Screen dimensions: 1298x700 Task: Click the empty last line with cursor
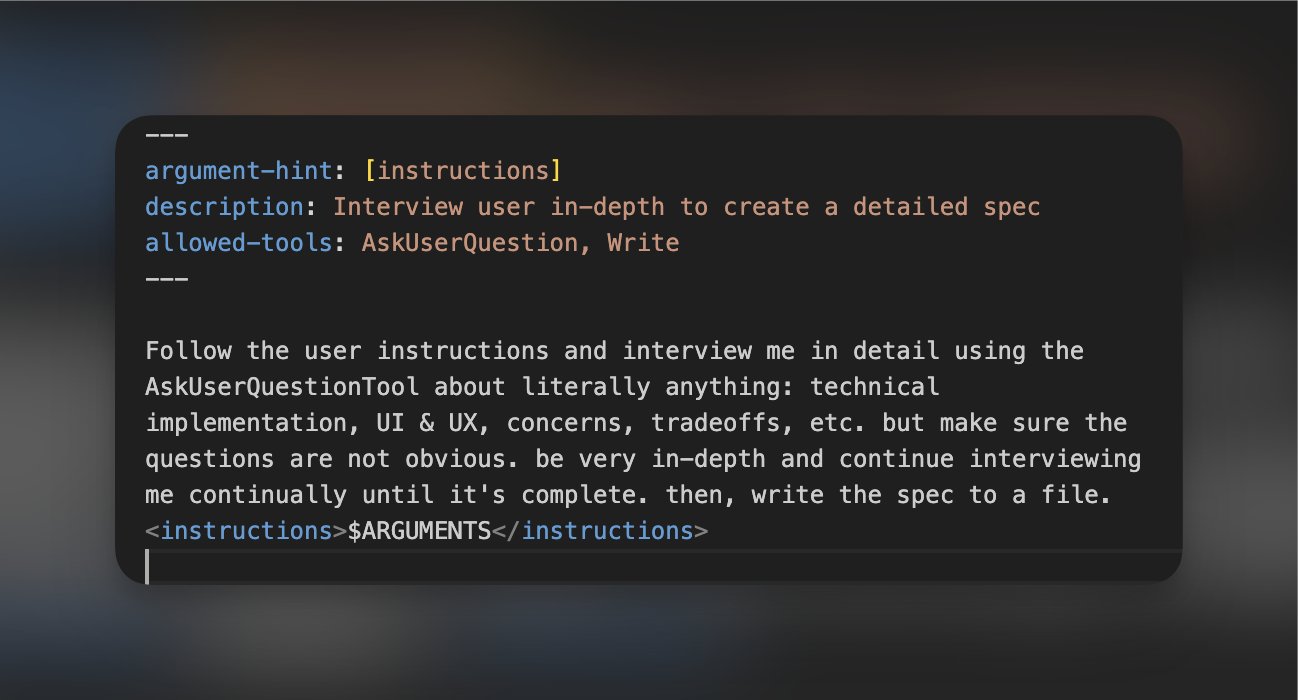point(600,566)
